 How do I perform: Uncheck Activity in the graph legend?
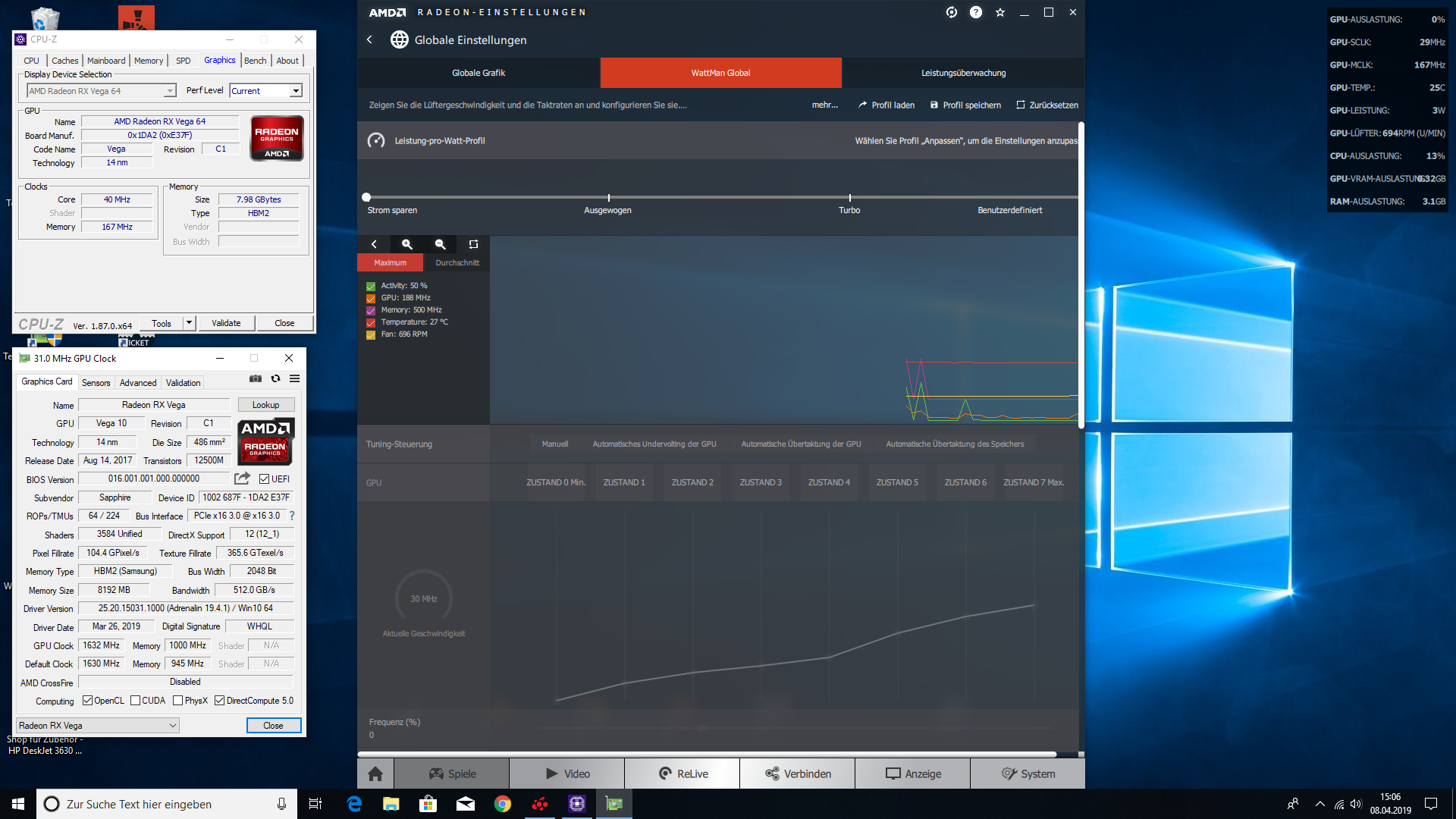371,287
